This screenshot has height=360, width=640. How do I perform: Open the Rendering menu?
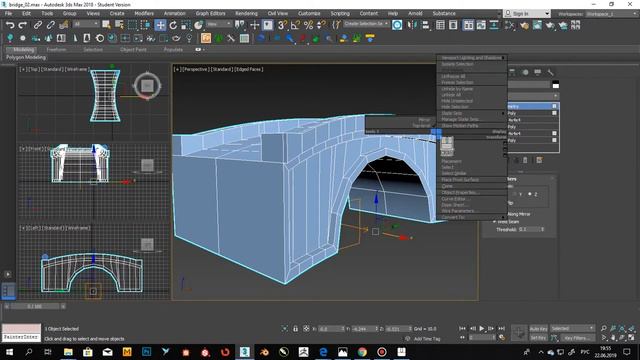pyautogui.click(x=246, y=13)
